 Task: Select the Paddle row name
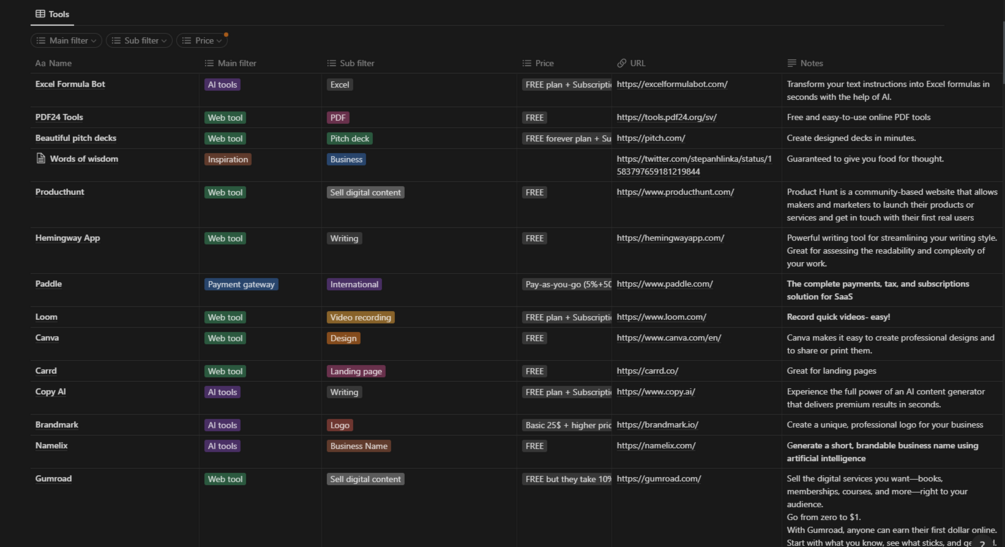(x=48, y=284)
